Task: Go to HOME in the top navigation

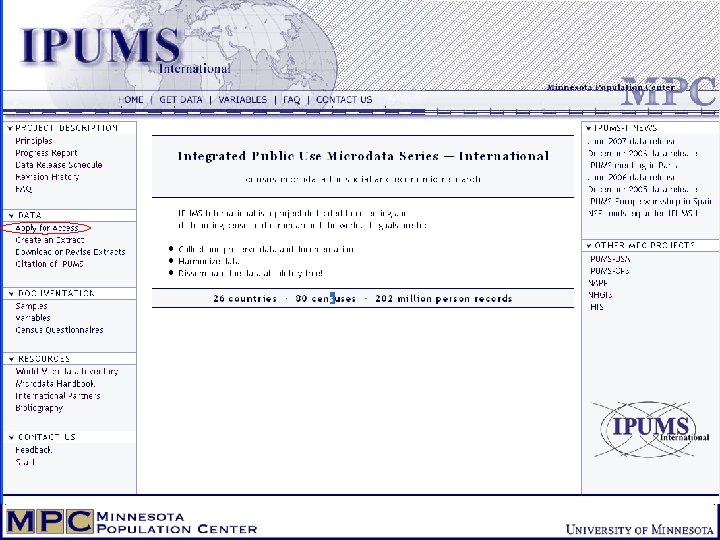Action: pyautogui.click(x=131, y=100)
